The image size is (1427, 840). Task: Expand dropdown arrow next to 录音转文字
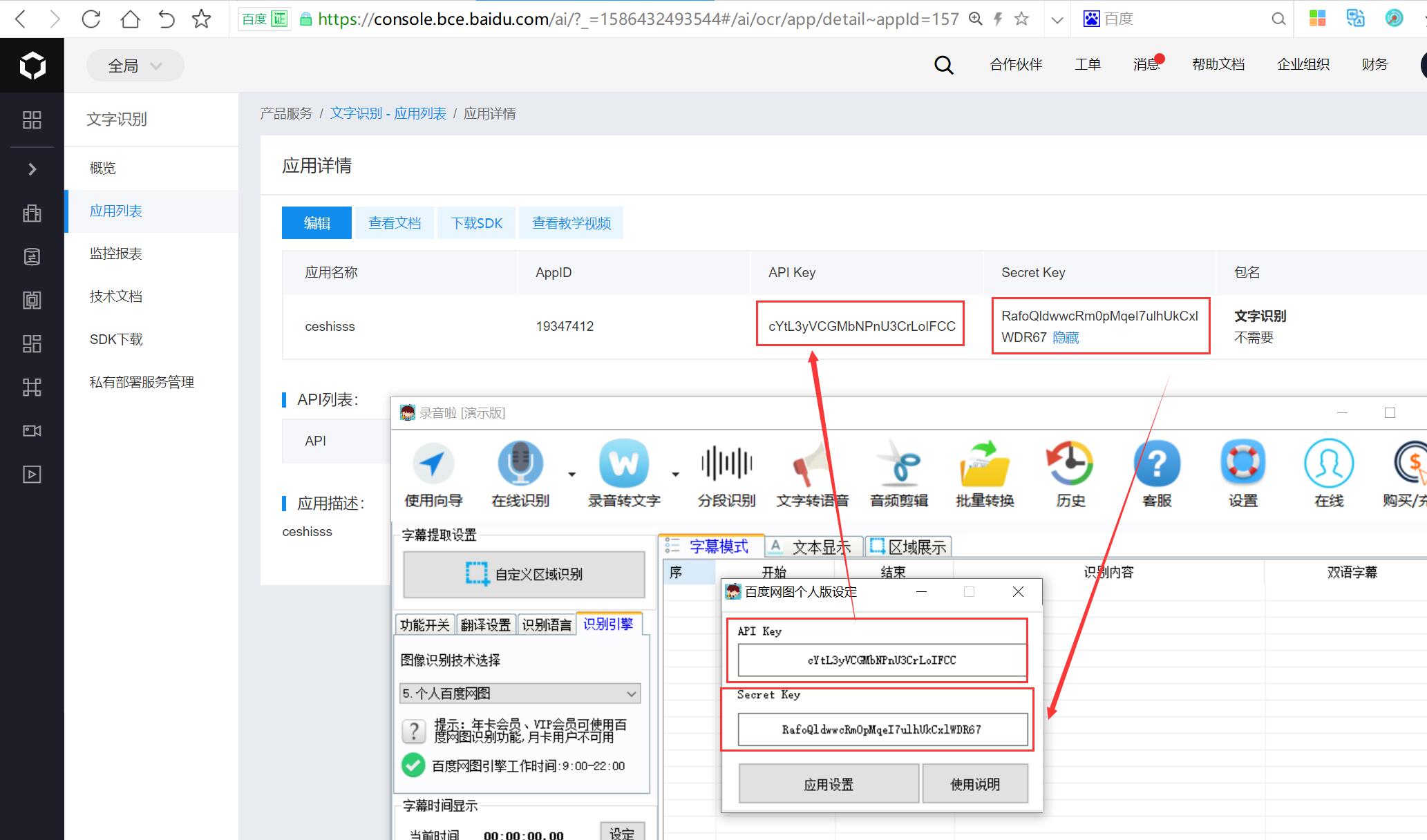(675, 474)
